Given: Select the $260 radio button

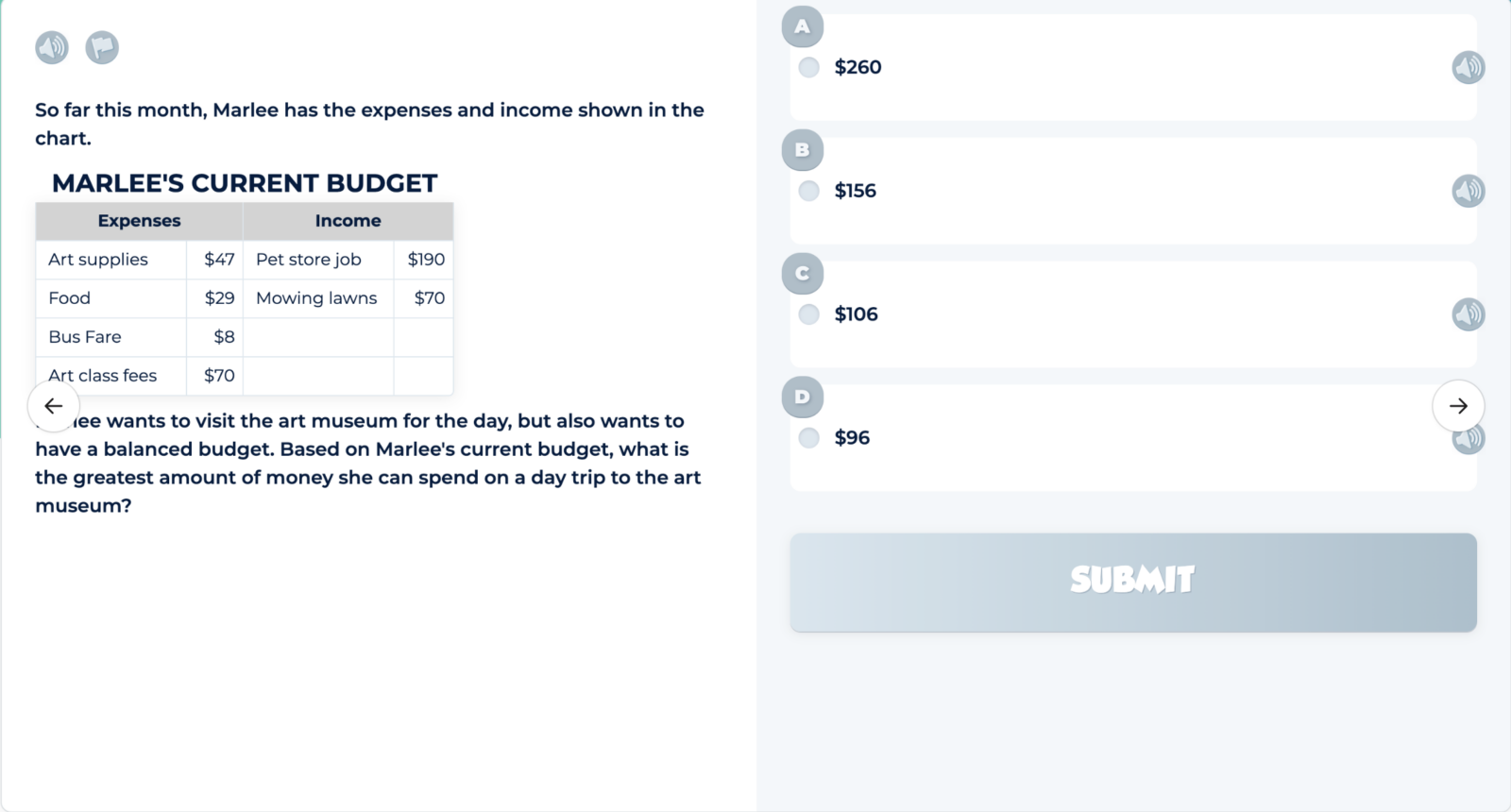Looking at the screenshot, I should coord(809,67).
